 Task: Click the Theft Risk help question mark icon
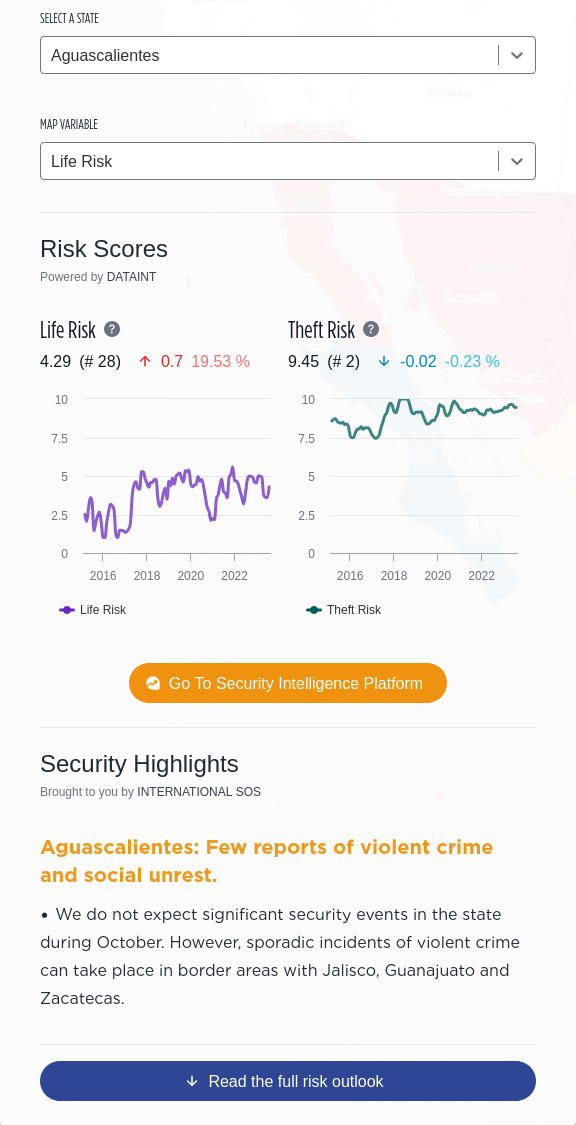point(370,329)
